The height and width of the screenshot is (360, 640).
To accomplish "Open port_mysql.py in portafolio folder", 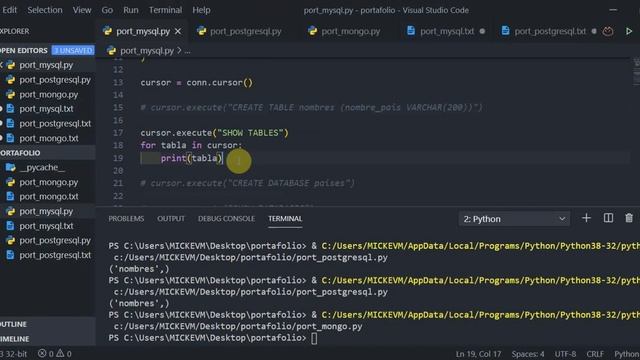I will 48,211.
